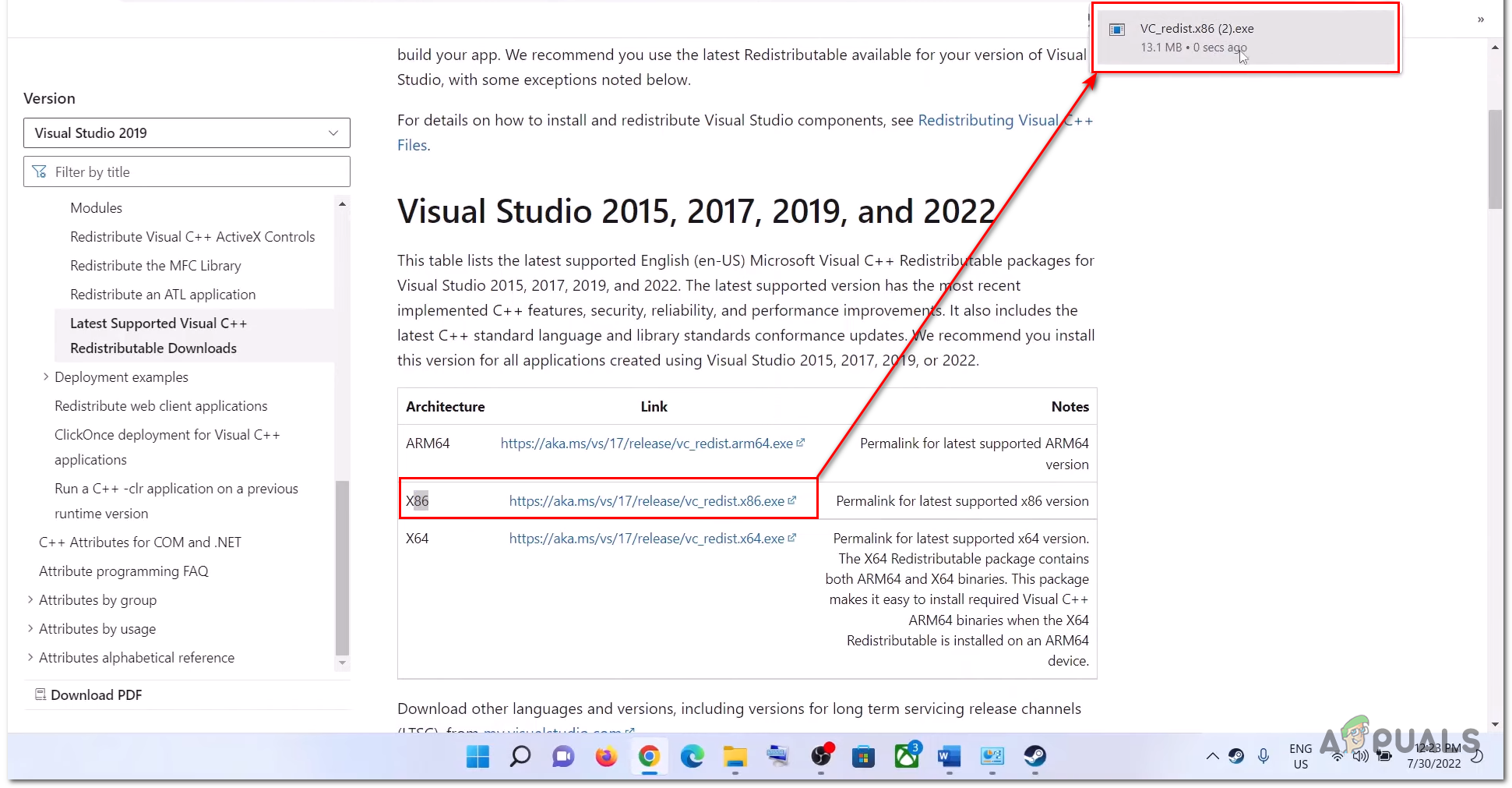Screen dimensions: 1512x788
Task: Open File Explorer from the taskbar
Action: click(735, 756)
